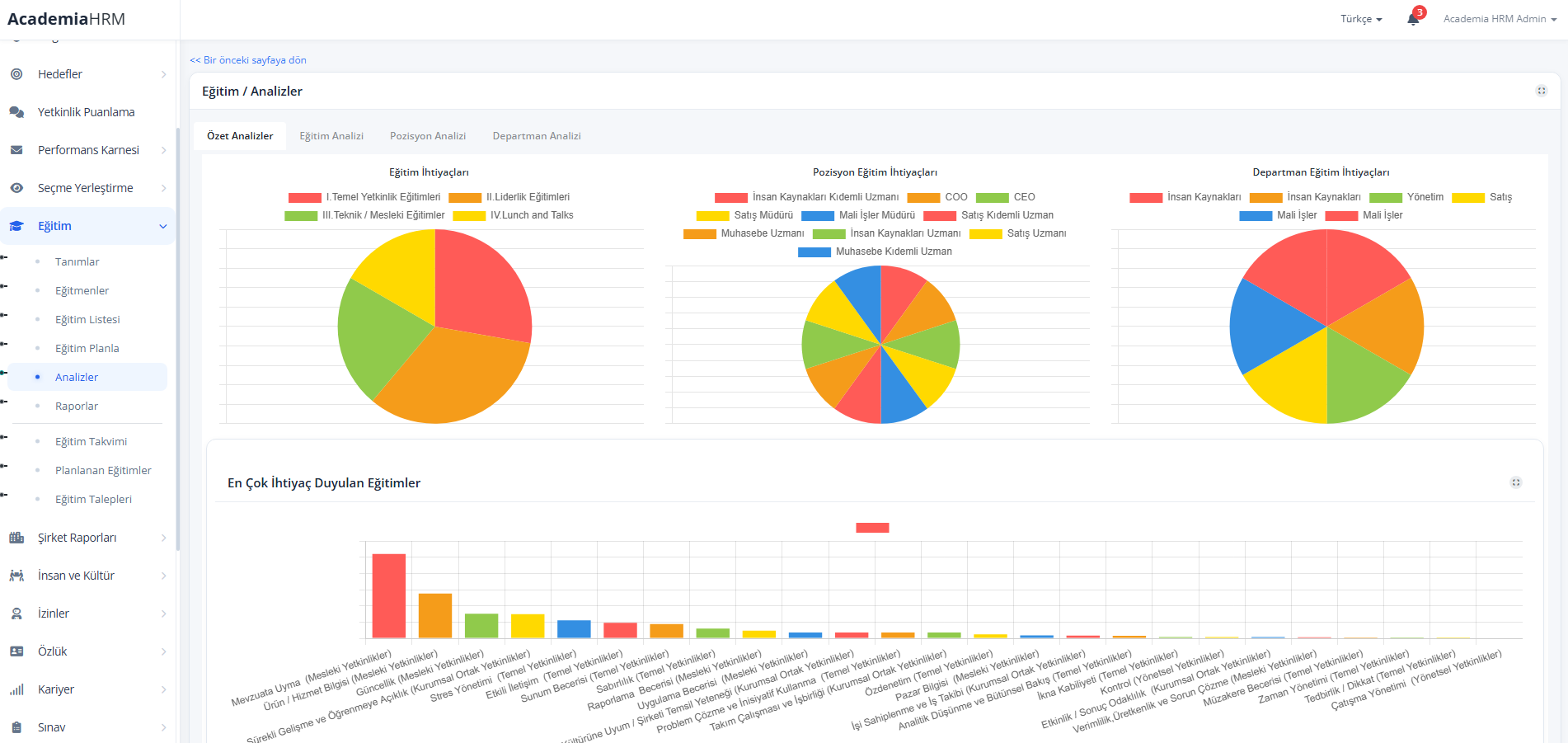Go to Planlanan Eğitimler
This screenshot has width=1568, height=743.
(x=103, y=470)
